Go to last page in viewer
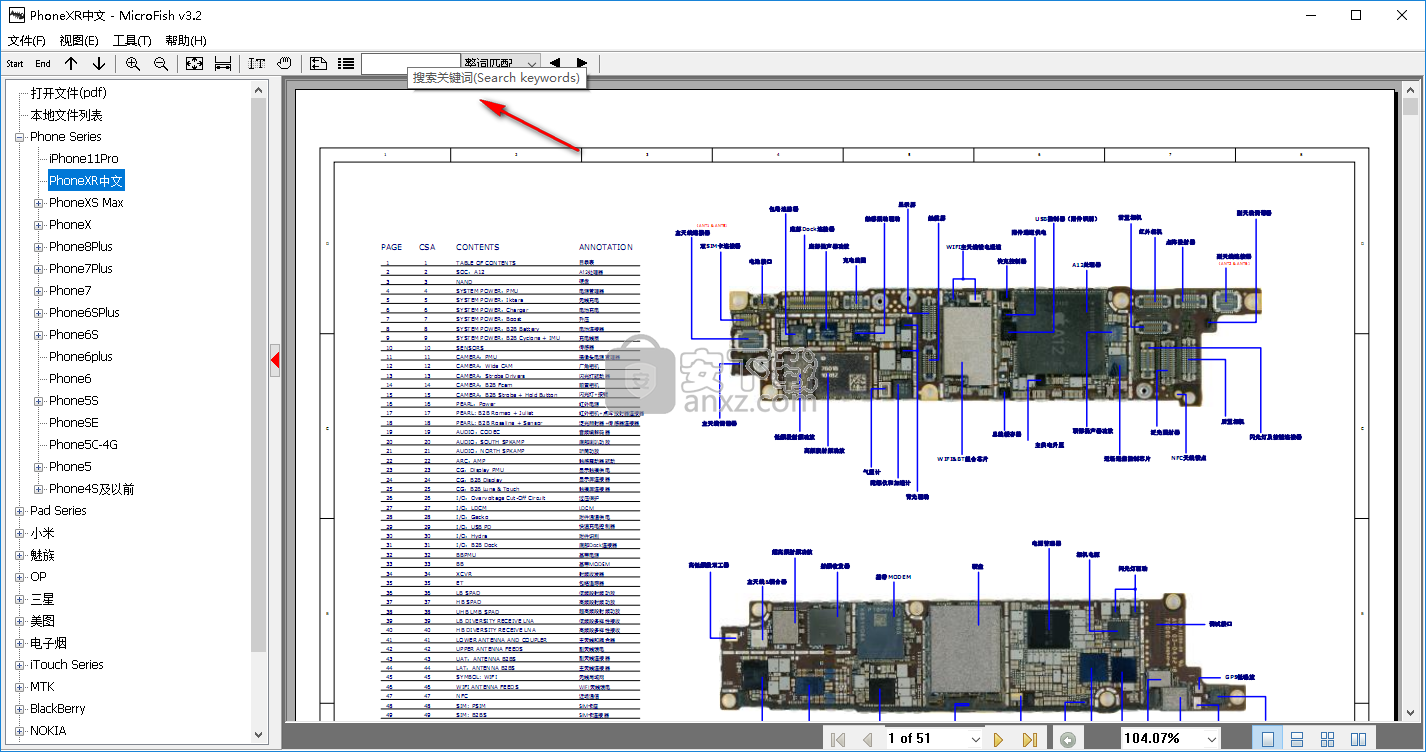The height and width of the screenshot is (752, 1426). [1029, 739]
